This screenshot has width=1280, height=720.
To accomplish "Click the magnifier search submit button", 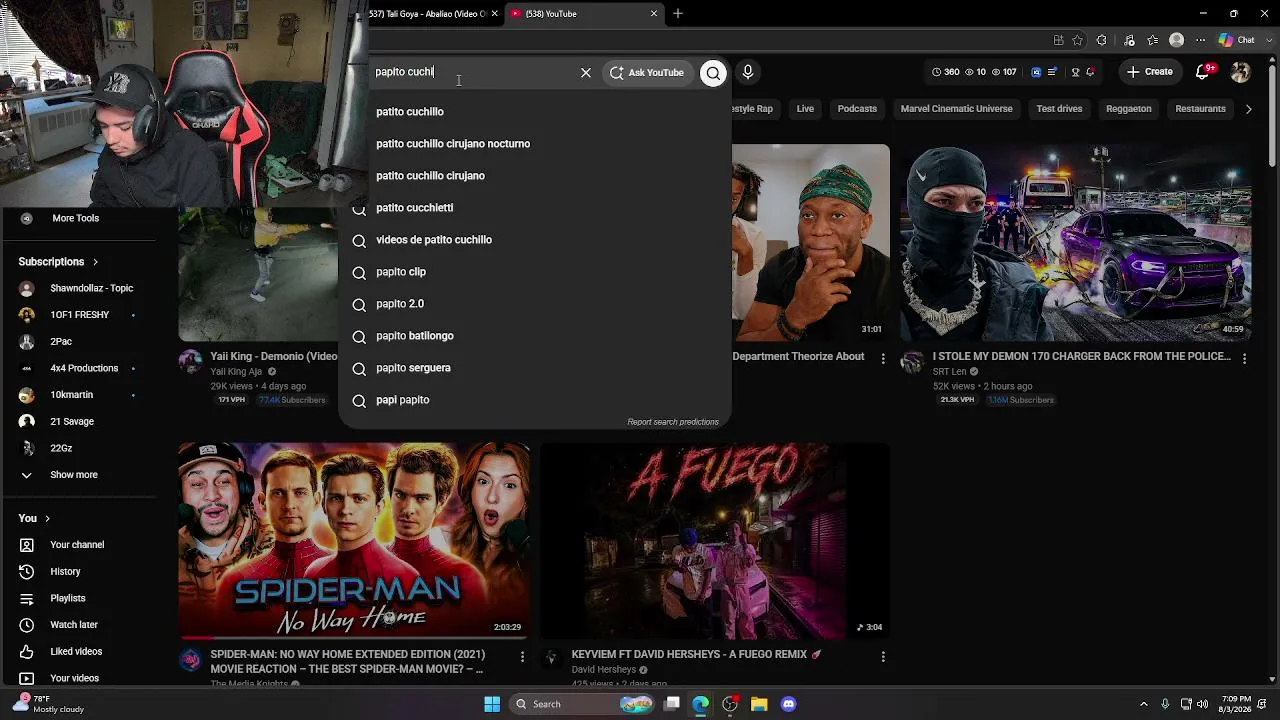I will point(713,72).
